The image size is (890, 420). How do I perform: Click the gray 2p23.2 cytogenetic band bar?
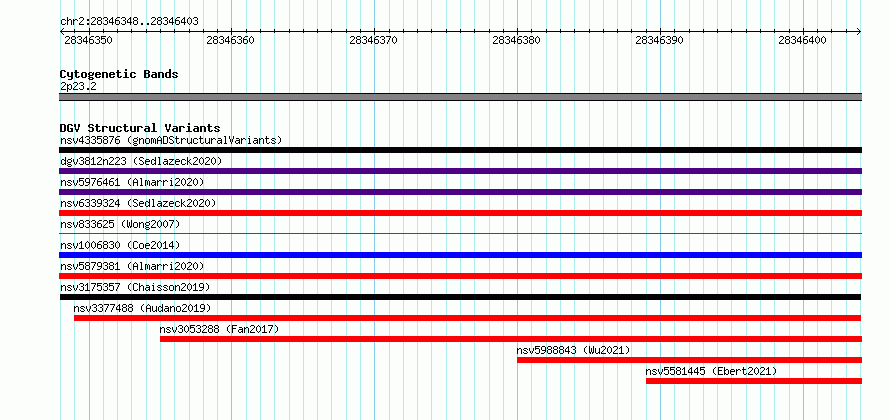coord(460,97)
